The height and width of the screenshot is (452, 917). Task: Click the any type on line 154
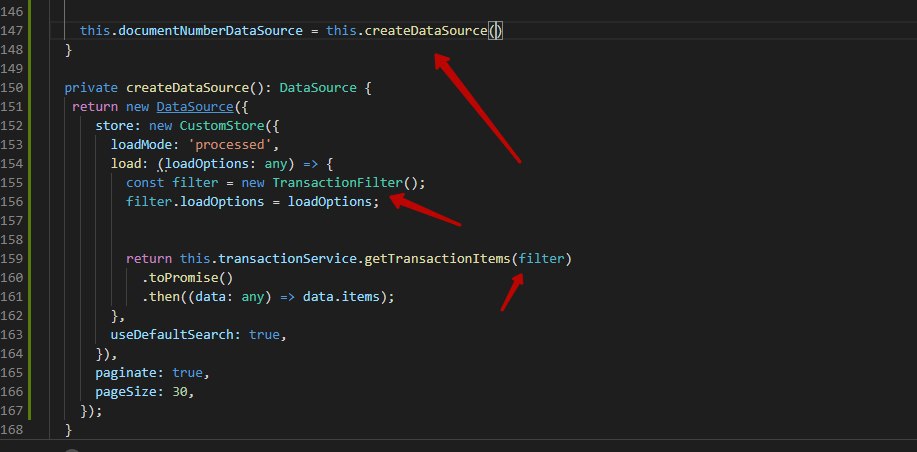pyautogui.click(x=275, y=164)
